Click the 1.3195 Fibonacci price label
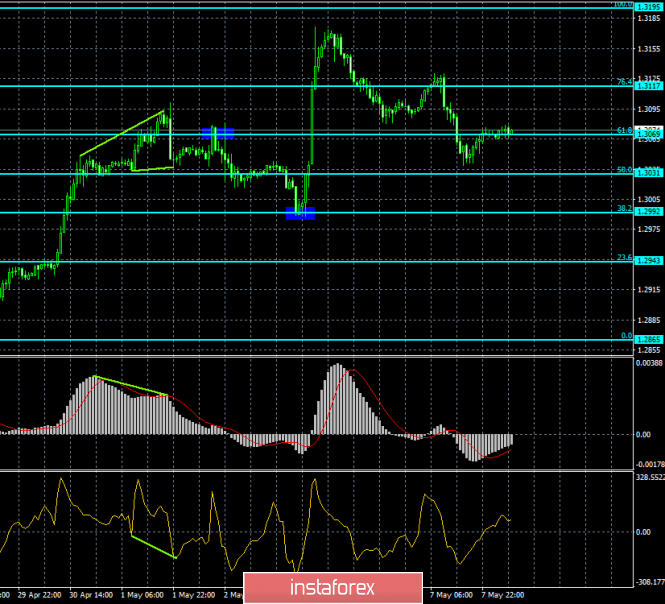The height and width of the screenshot is (604, 665). click(x=649, y=7)
